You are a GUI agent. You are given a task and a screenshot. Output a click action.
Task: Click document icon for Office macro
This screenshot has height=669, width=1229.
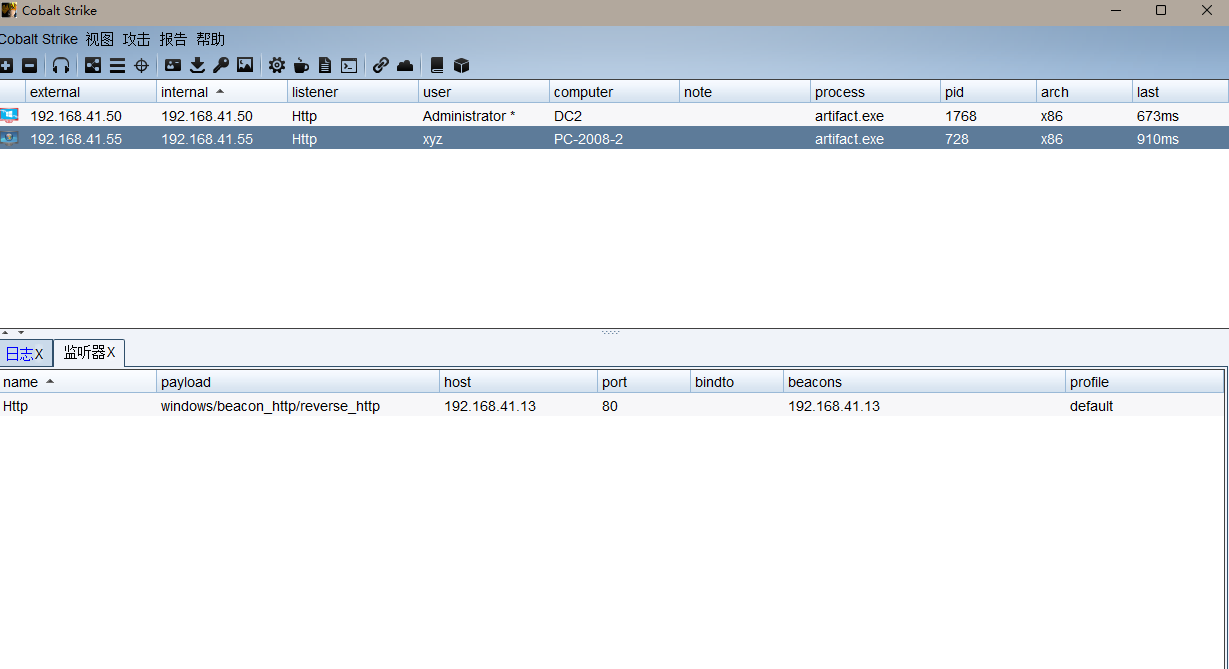coord(325,65)
